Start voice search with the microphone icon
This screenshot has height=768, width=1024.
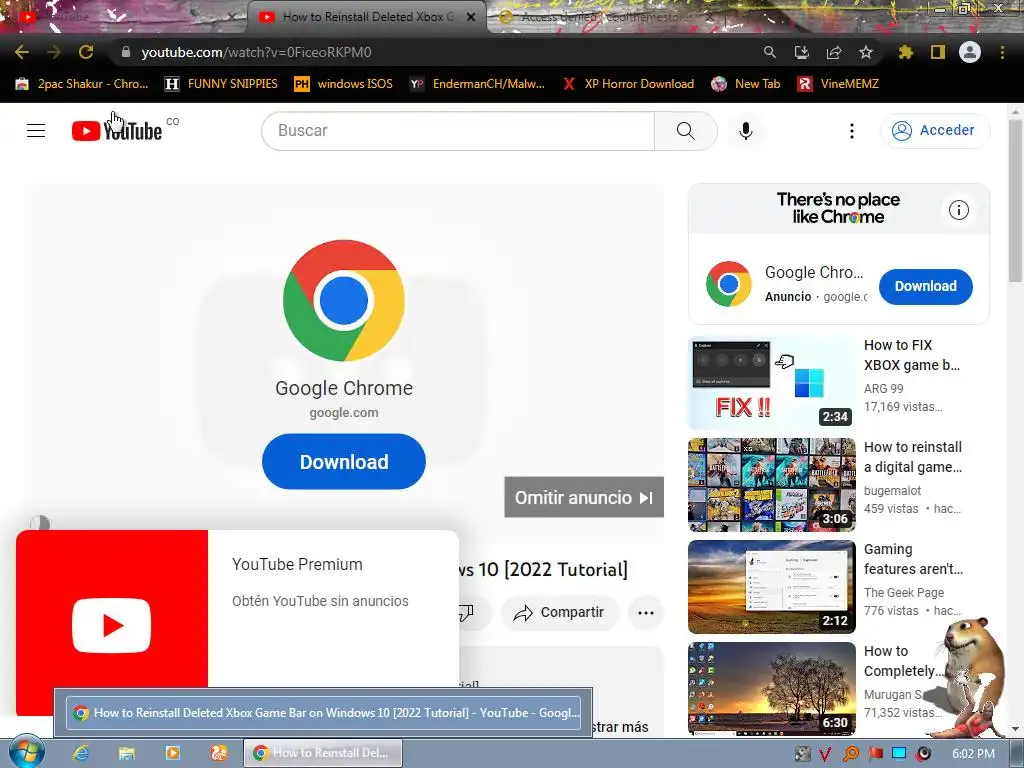tap(746, 131)
